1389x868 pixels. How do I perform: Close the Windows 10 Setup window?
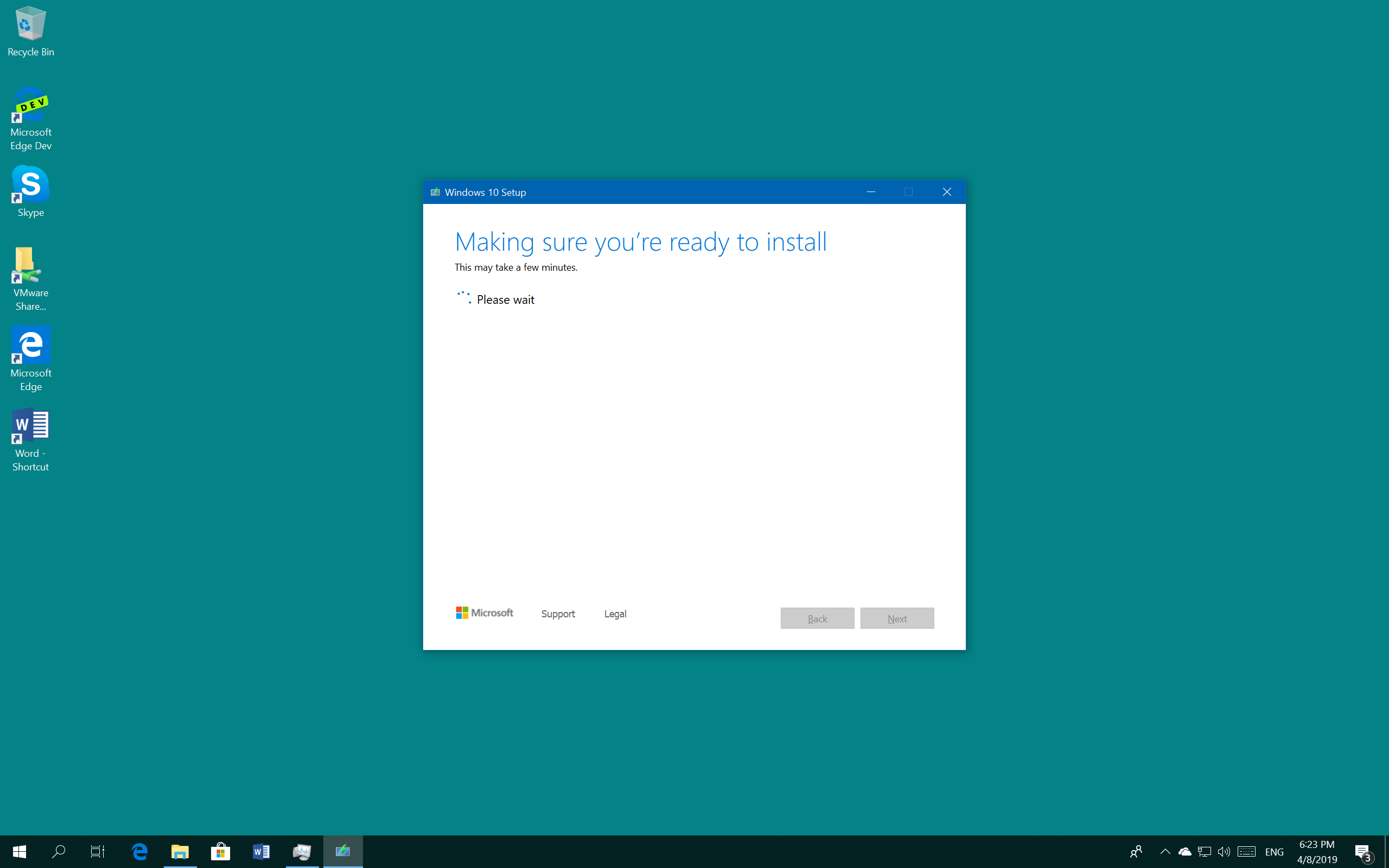946,192
